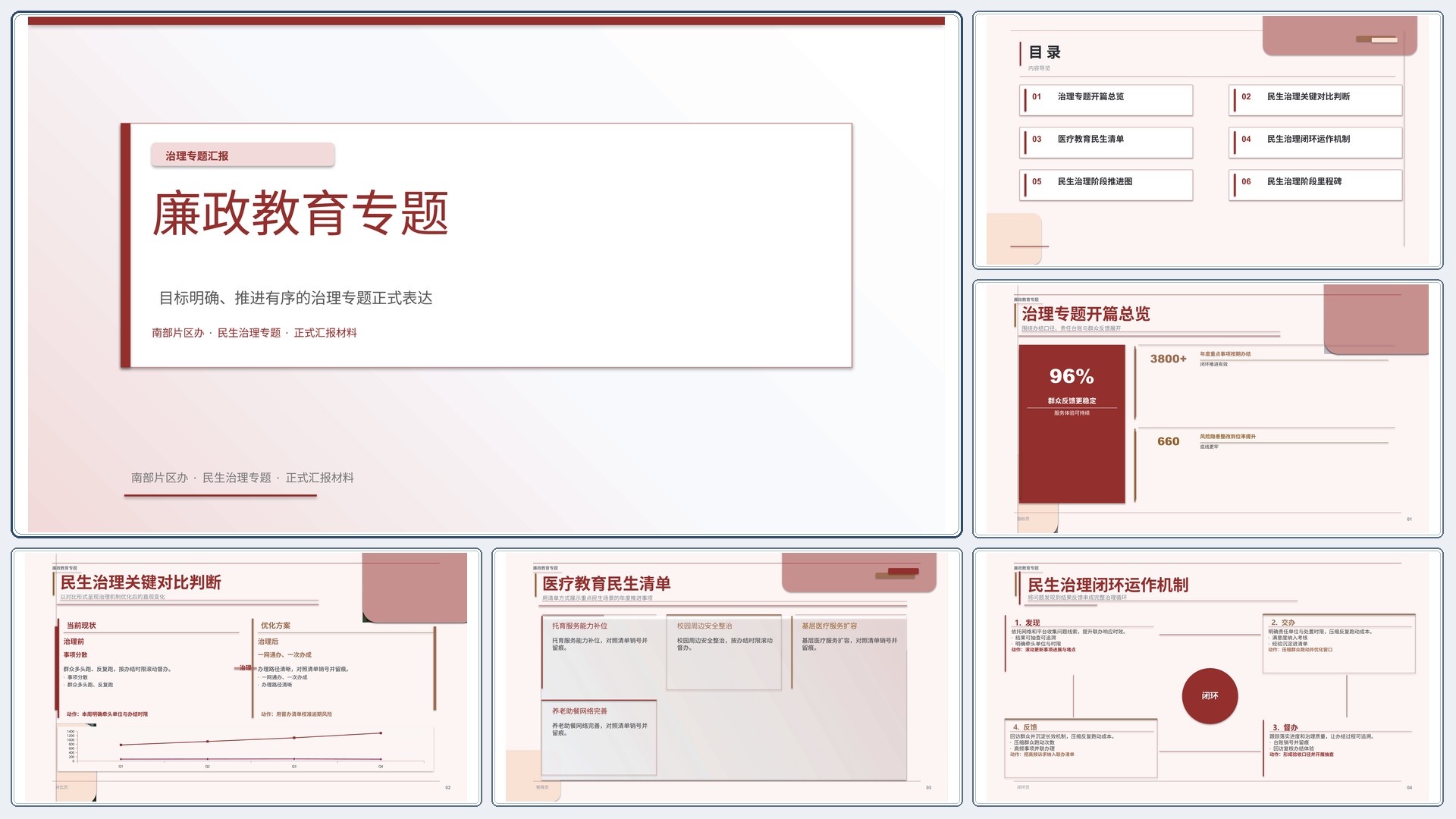
Task: Open the 廉政教育专题 cover slide thumbnail
Action: click(x=486, y=274)
